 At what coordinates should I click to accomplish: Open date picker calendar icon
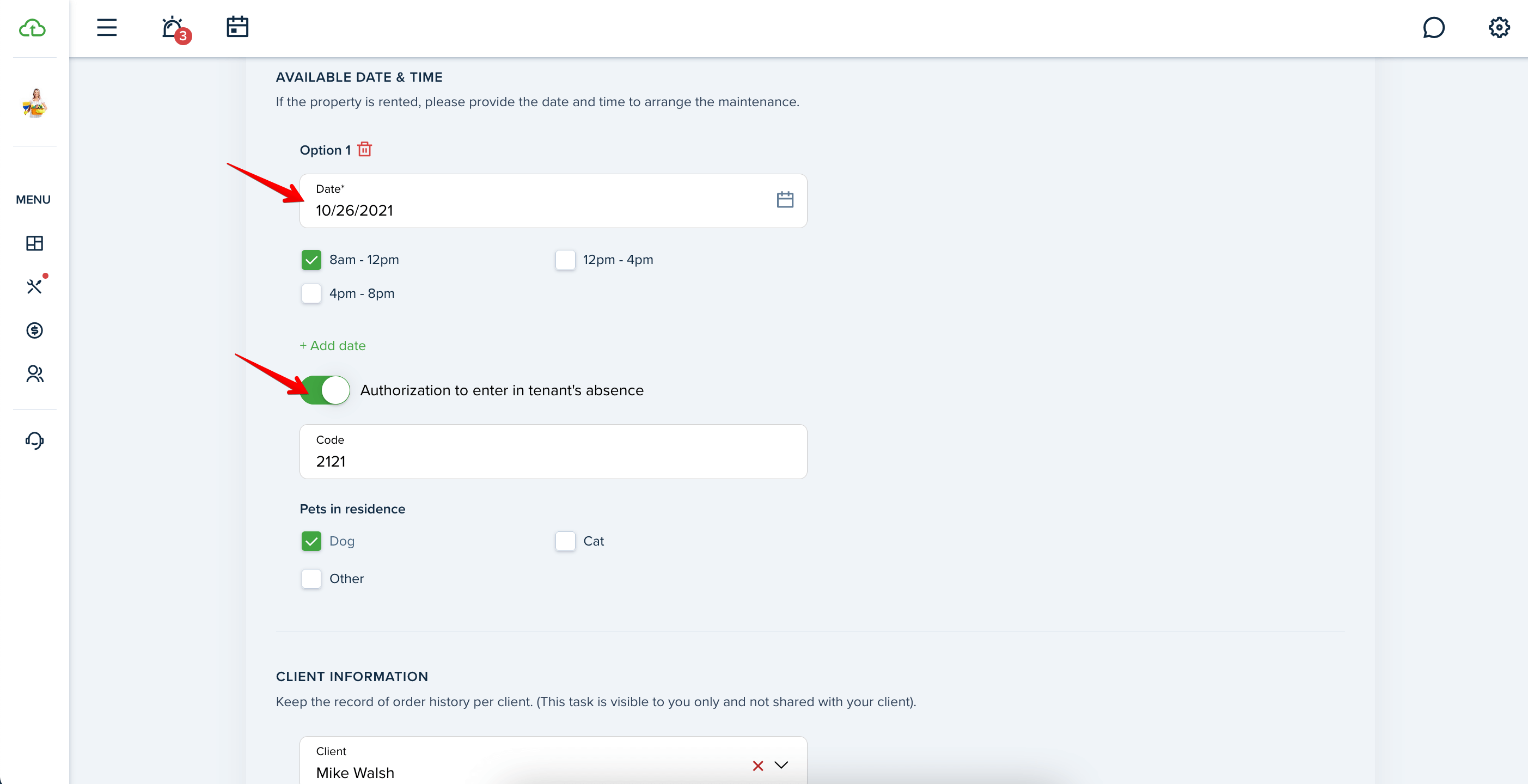pos(785,200)
